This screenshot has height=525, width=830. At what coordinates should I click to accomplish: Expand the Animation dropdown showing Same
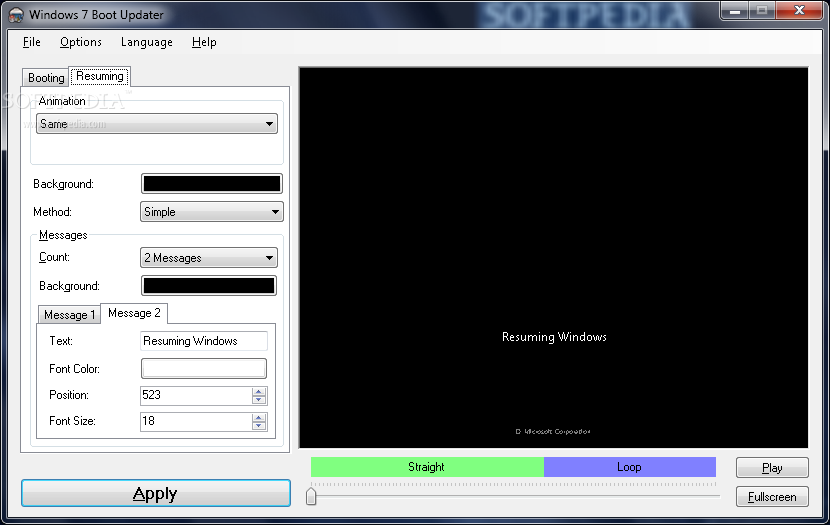coord(157,124)
